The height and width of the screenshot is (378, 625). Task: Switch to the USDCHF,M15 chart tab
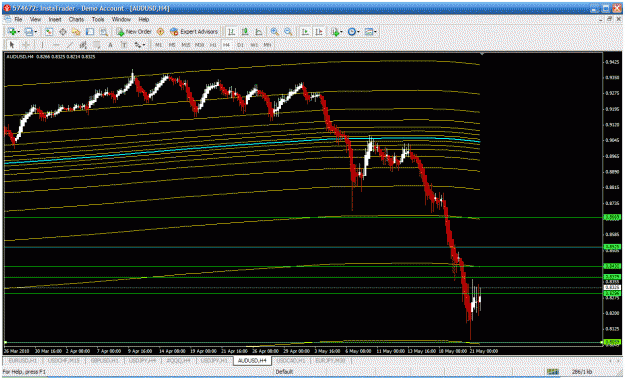tap(63, 361)
